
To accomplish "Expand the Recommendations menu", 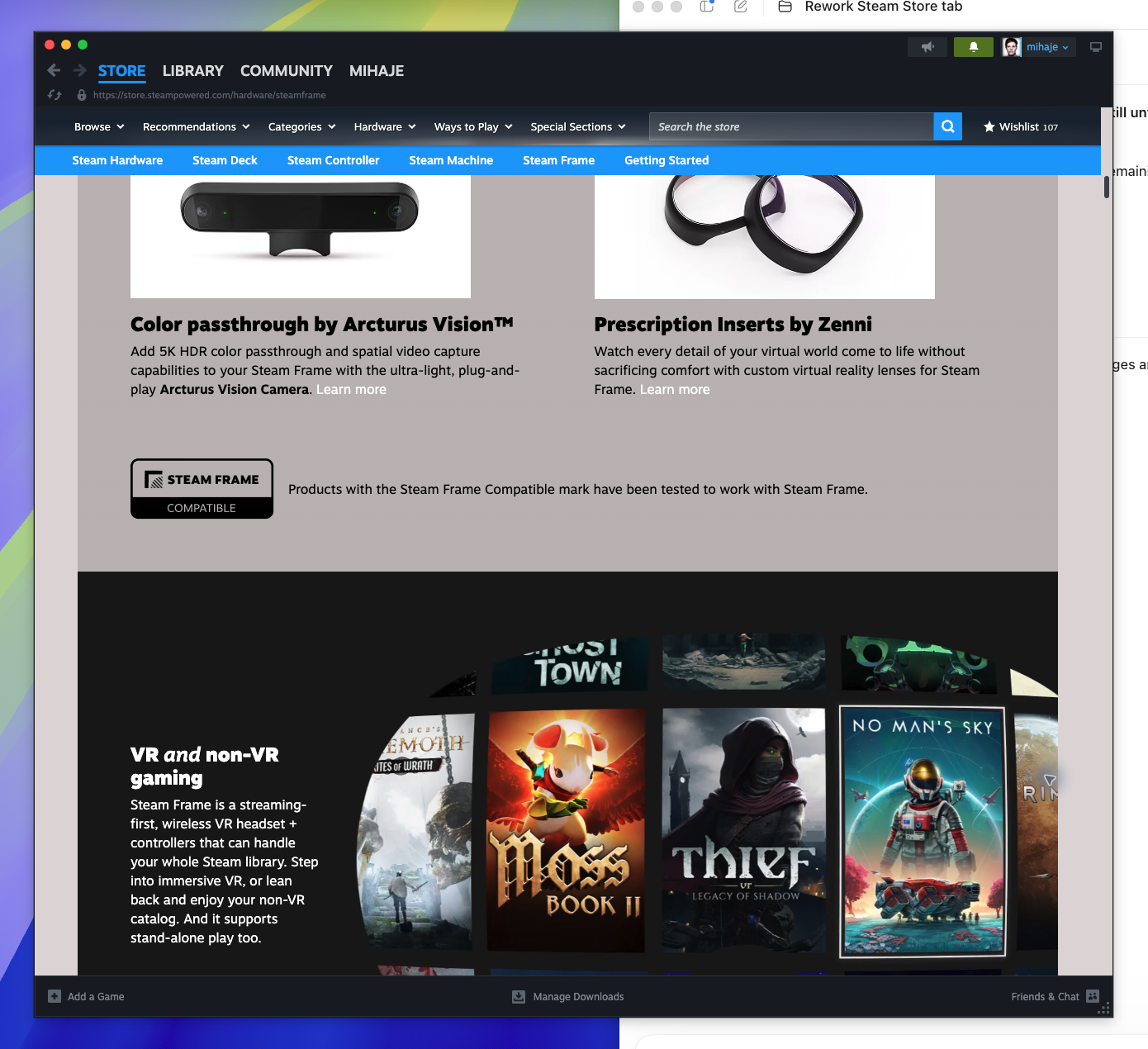I will pyautogui.click(x=197, y=126).
